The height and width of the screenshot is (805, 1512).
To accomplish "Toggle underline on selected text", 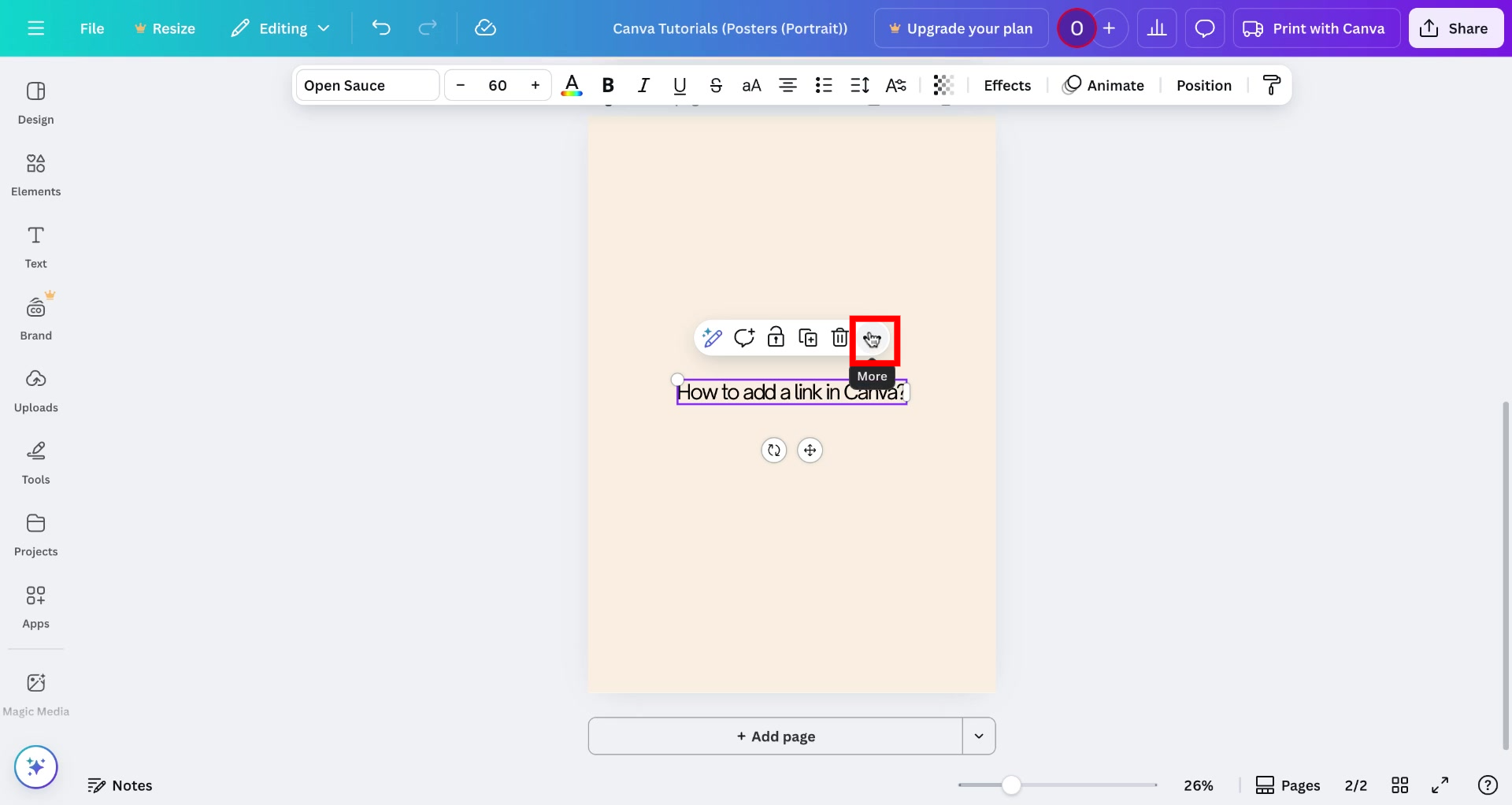I will [x=679, y=85].
